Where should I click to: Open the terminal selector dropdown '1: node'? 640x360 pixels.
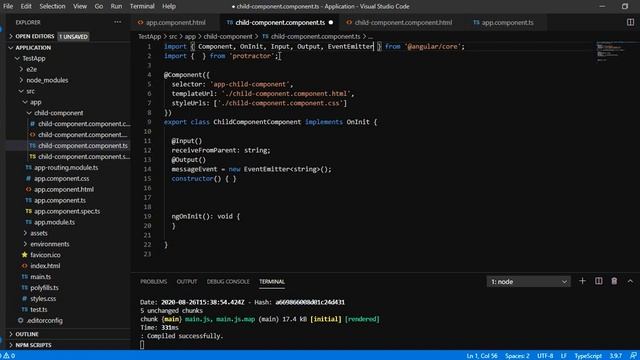tap(529, 282)
